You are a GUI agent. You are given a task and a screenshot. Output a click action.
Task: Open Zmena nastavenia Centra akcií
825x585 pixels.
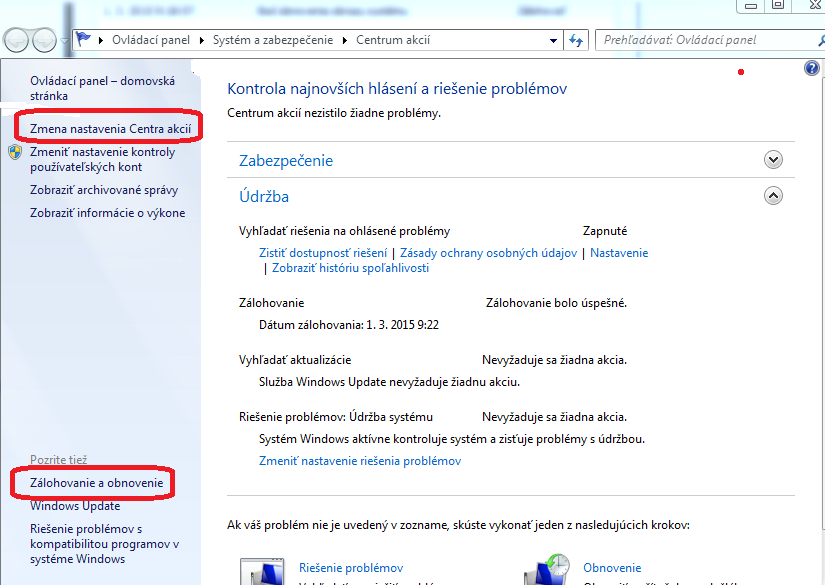pos(110,129)
